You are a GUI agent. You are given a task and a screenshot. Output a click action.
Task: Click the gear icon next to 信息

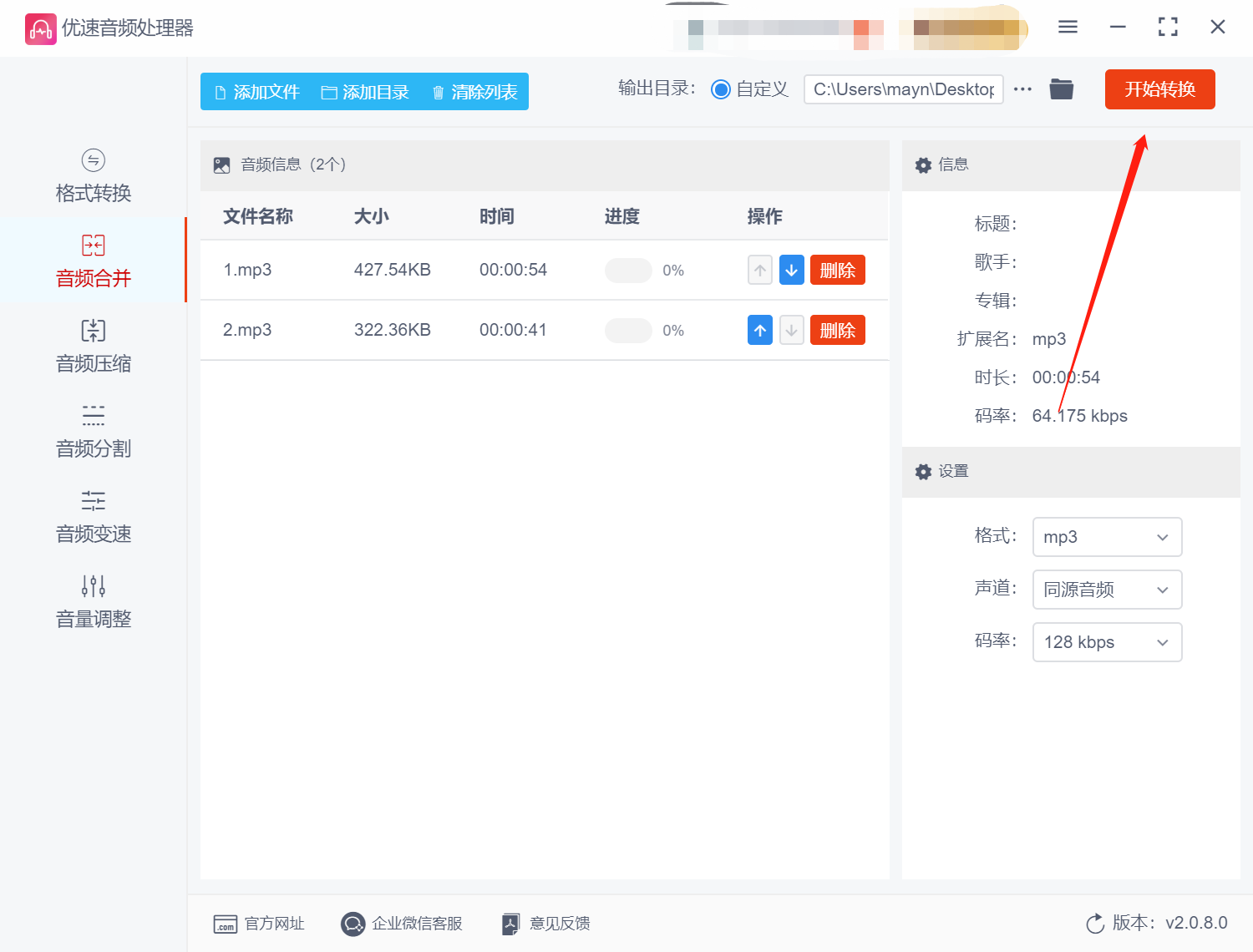click(923, 165)
